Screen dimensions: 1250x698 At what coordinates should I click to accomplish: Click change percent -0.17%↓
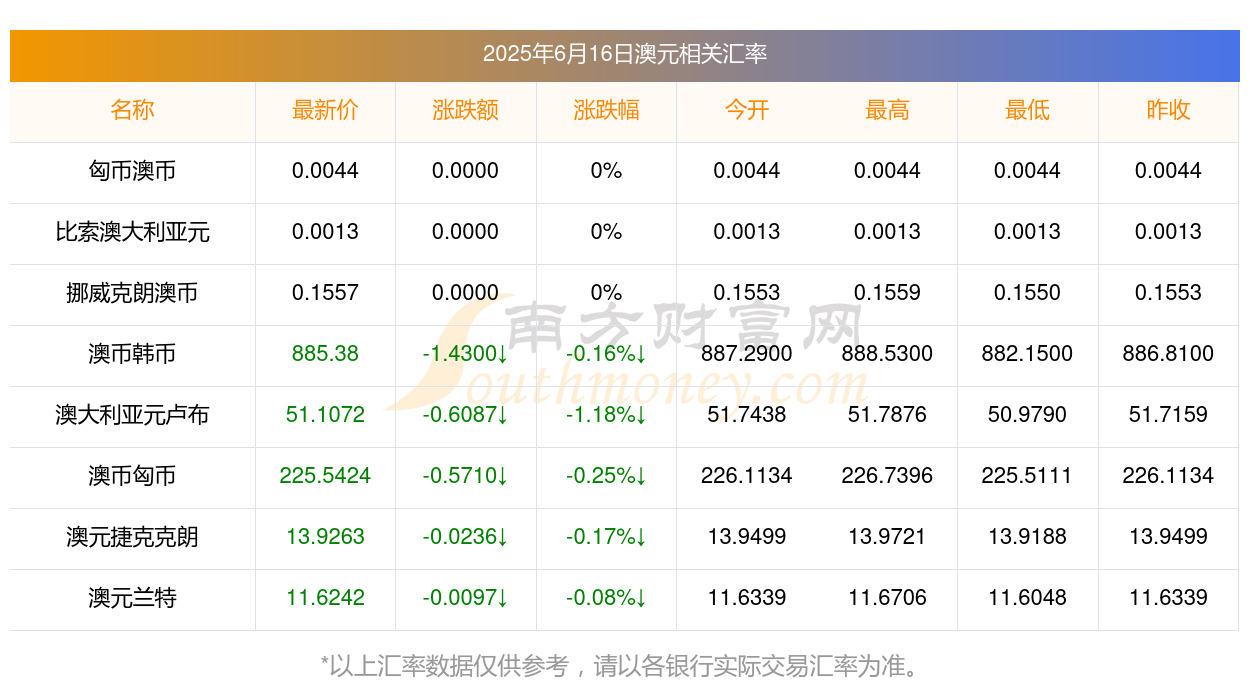(x=606, y=537)
